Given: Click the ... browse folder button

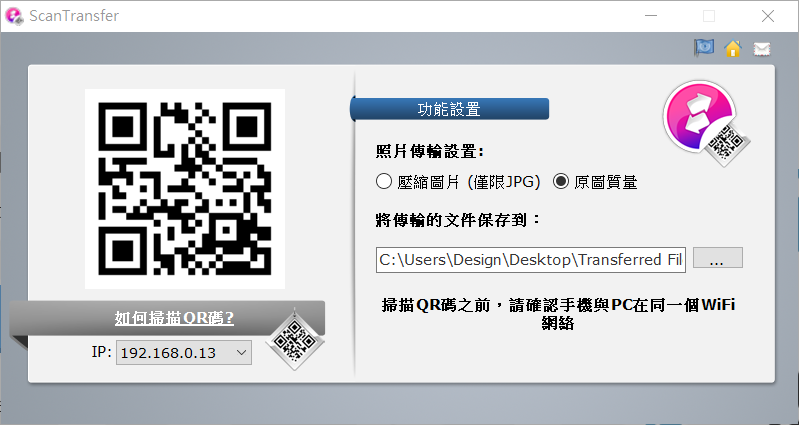Looking at the screenshot, I should 717,259.
